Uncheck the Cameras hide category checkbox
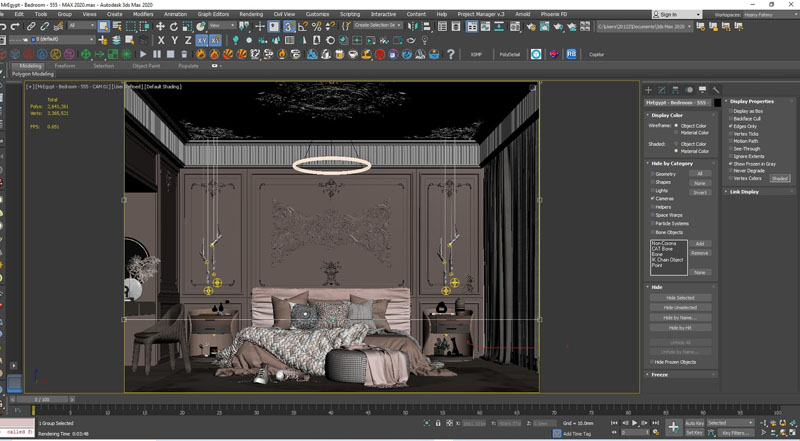The width and height of the screenshot is (800, 441). pyautogui.click(x=651, y=198)
